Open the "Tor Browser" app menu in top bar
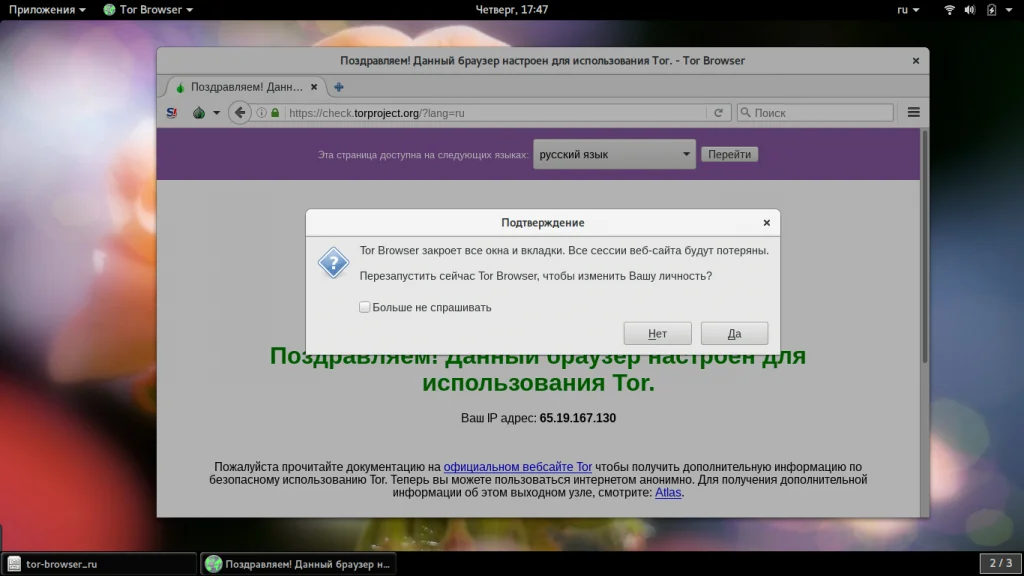The height and width of the screenshot is (576, 1024). (x=148, y=10)
